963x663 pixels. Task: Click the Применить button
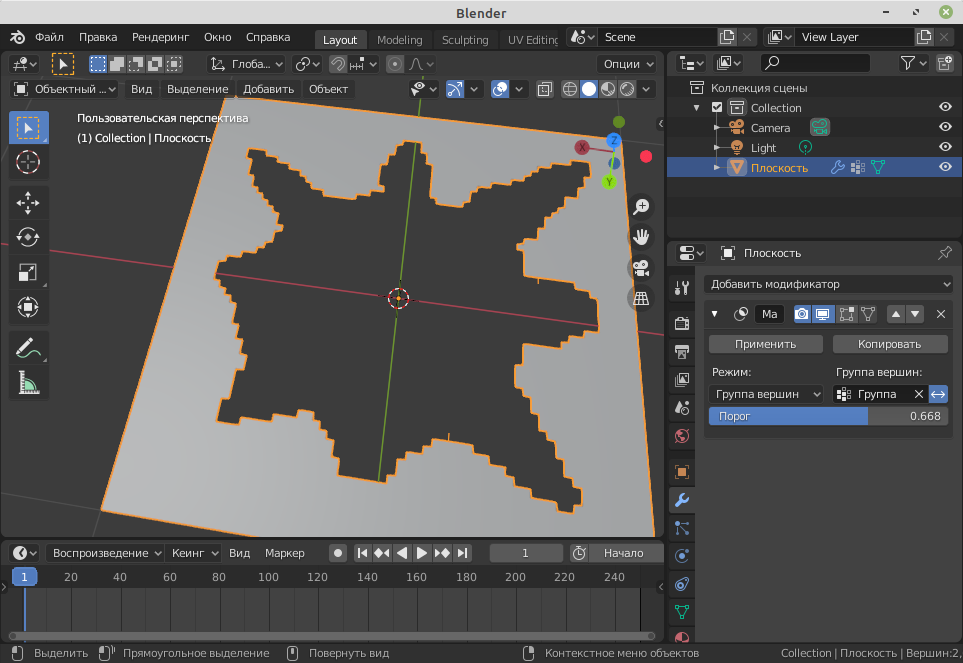click(x=765, y=344)
